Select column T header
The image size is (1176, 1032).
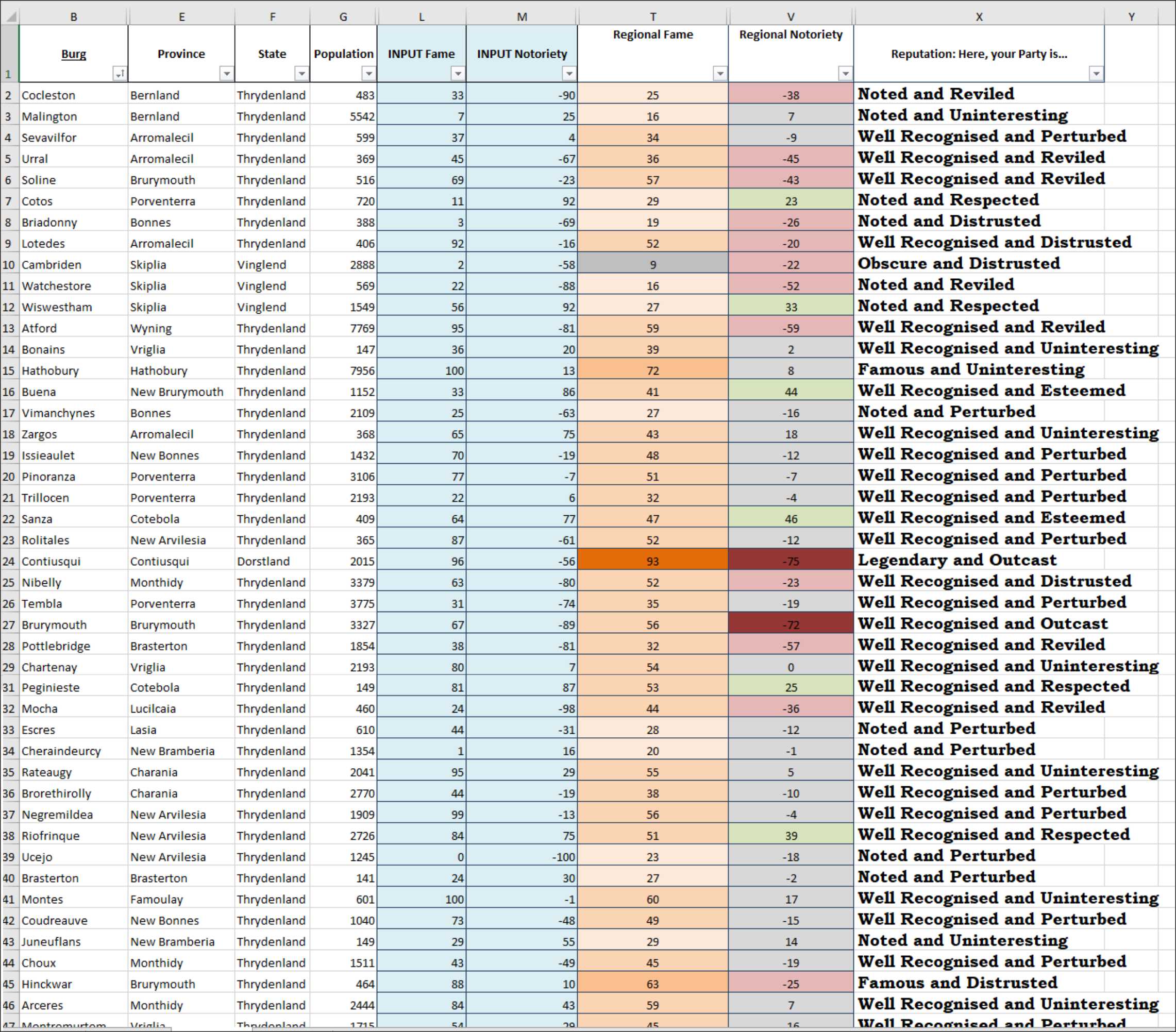click(653, 16)
